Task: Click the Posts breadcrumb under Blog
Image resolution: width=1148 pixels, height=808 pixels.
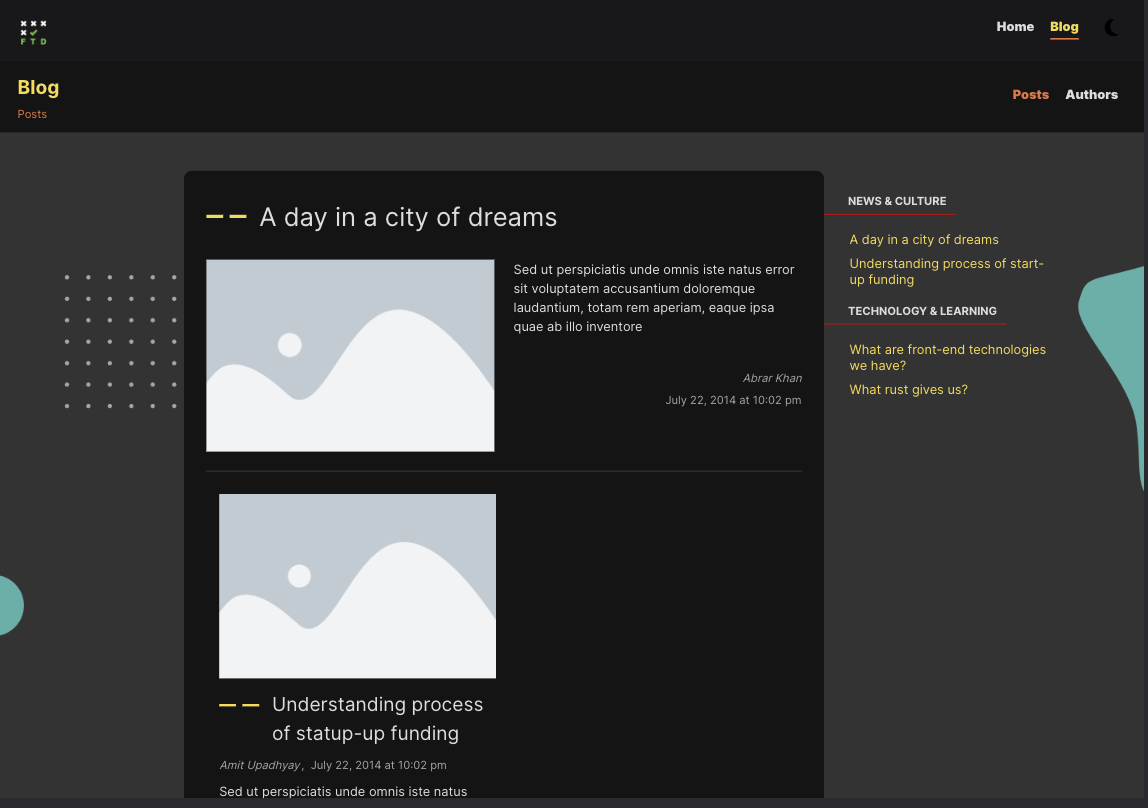Action: coord(32,114)
